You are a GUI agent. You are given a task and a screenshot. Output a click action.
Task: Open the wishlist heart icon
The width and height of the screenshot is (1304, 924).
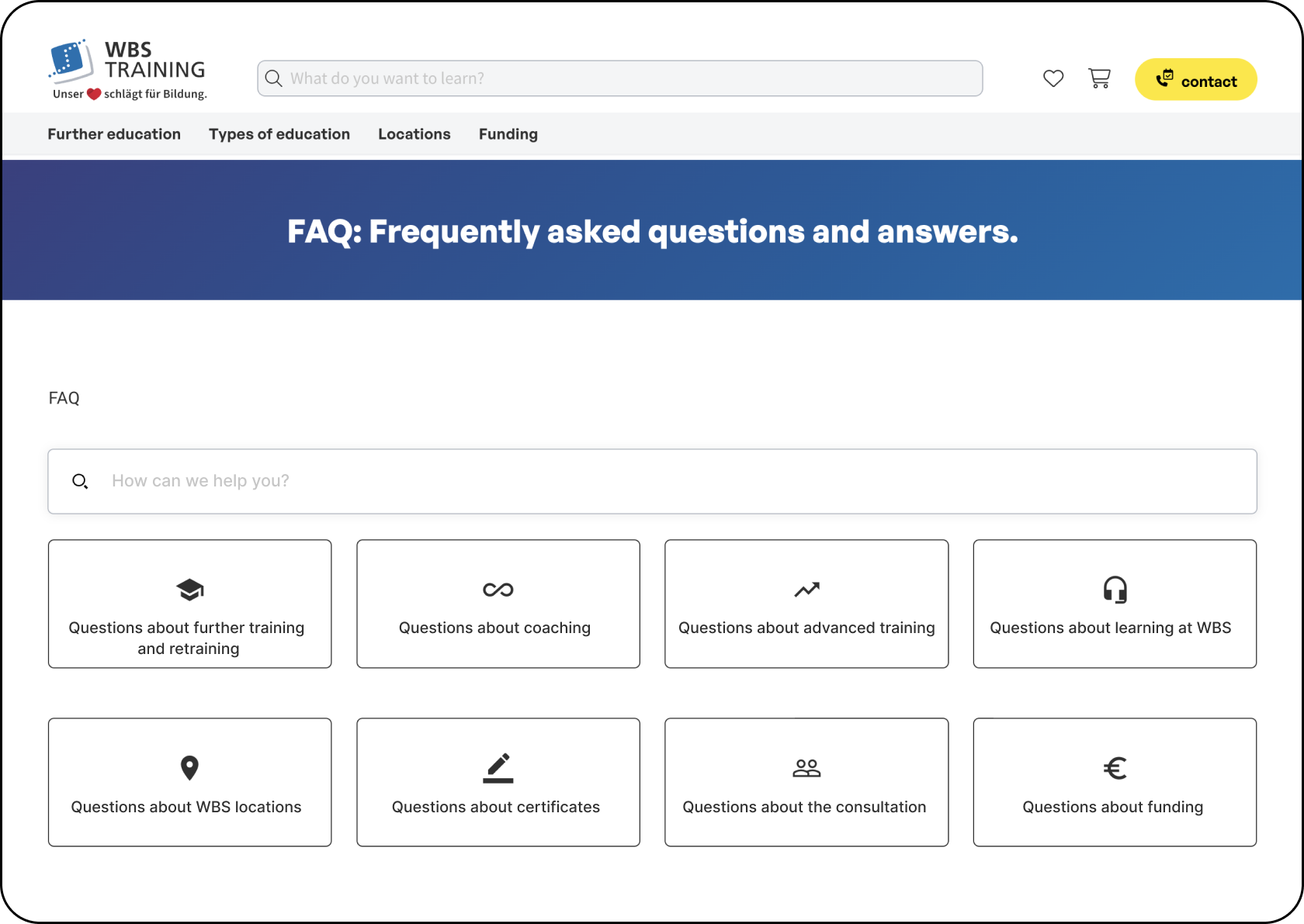pos(1053,78)
